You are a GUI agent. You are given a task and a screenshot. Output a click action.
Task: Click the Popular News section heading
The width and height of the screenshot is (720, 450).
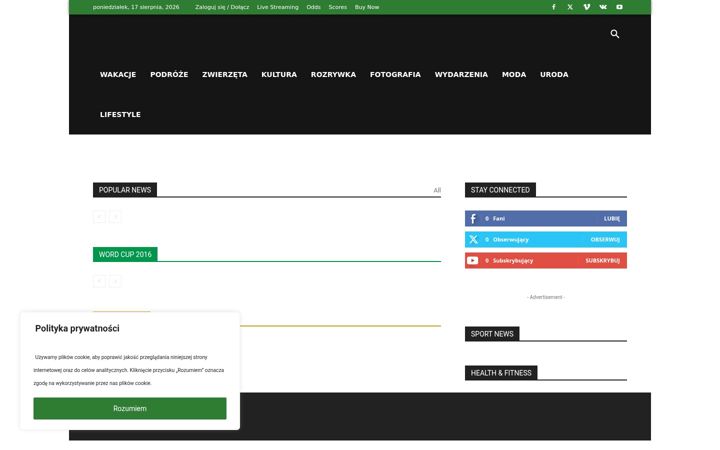point(125,190)
